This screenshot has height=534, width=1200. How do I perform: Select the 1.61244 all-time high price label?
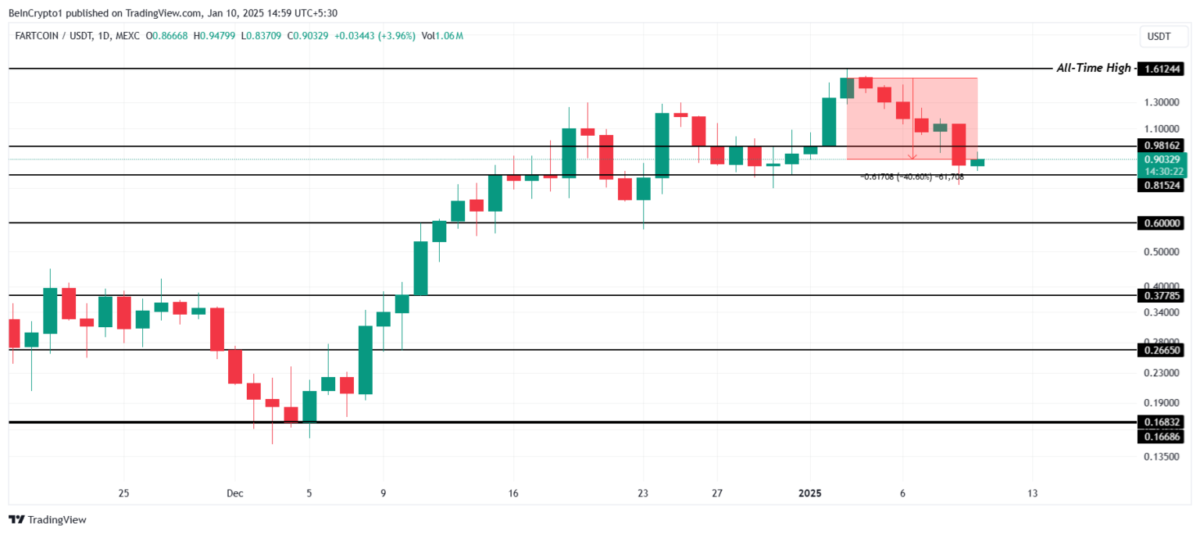point(1161,68)
